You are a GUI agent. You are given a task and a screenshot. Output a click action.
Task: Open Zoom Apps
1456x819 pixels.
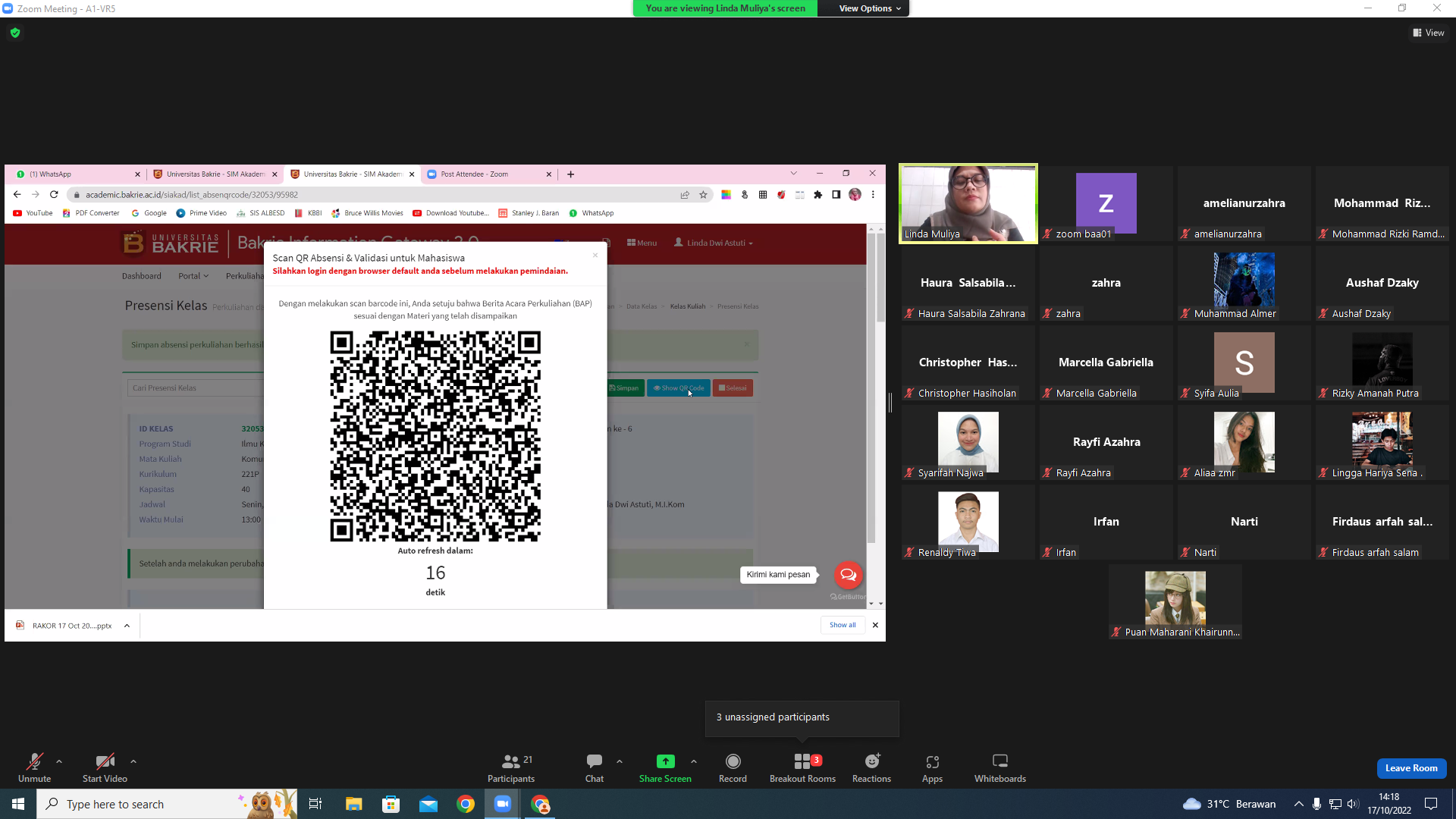(x=932, y=767)
